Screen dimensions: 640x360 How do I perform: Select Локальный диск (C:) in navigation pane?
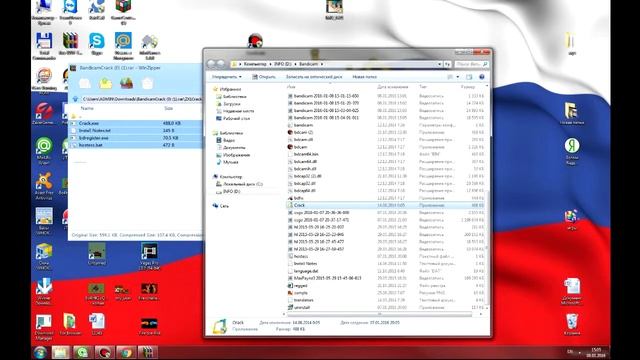pyautogui.click(x=242, y=184)
